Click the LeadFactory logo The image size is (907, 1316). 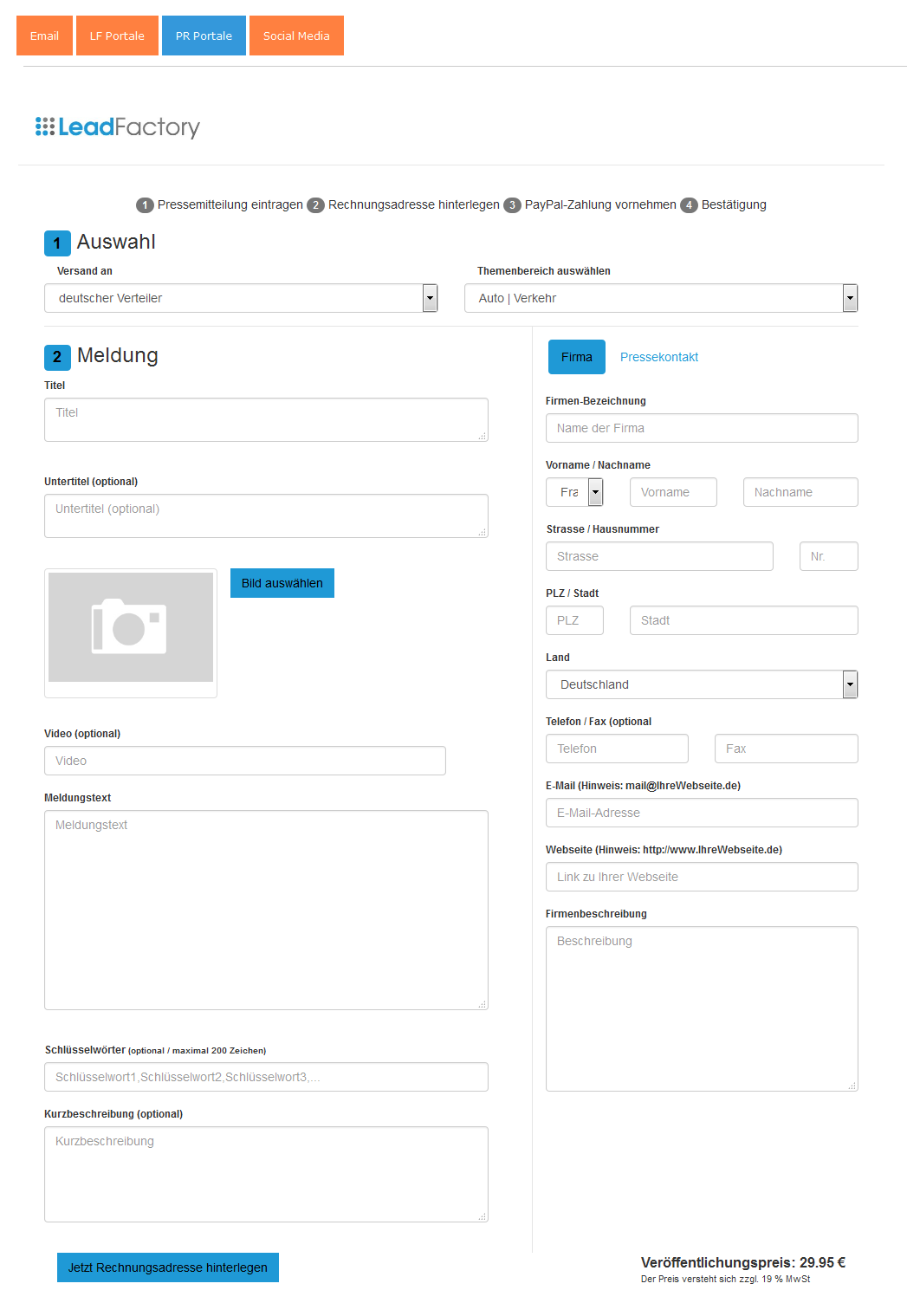click(118, 127)
